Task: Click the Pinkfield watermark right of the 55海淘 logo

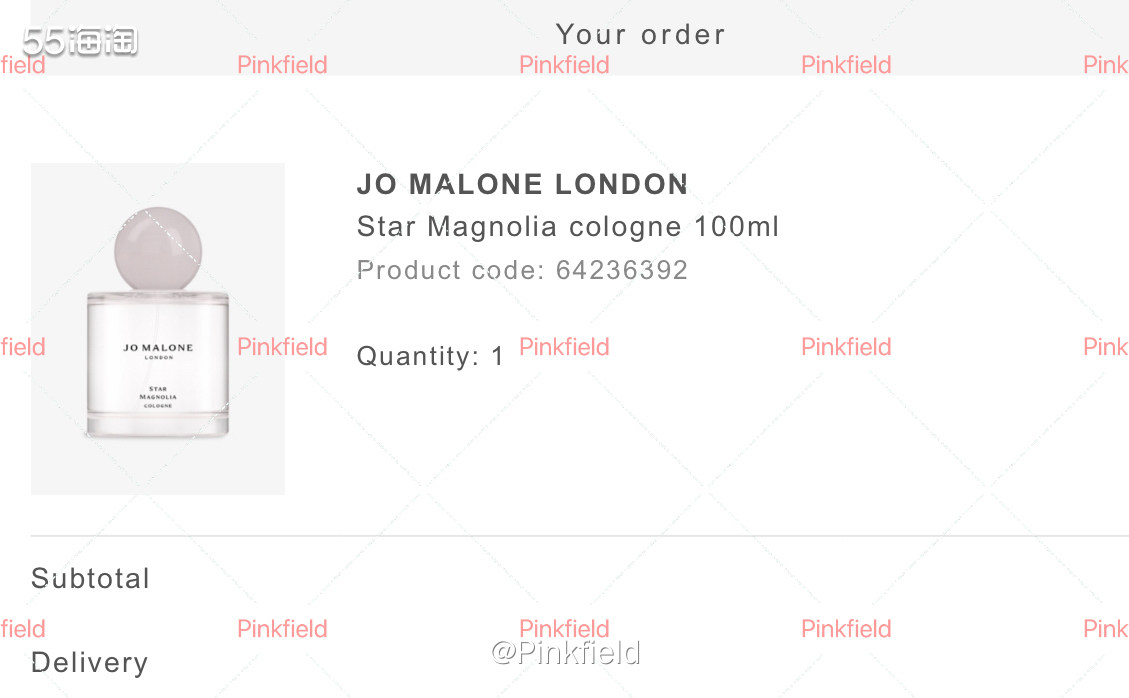Action: tap(282, 65)
